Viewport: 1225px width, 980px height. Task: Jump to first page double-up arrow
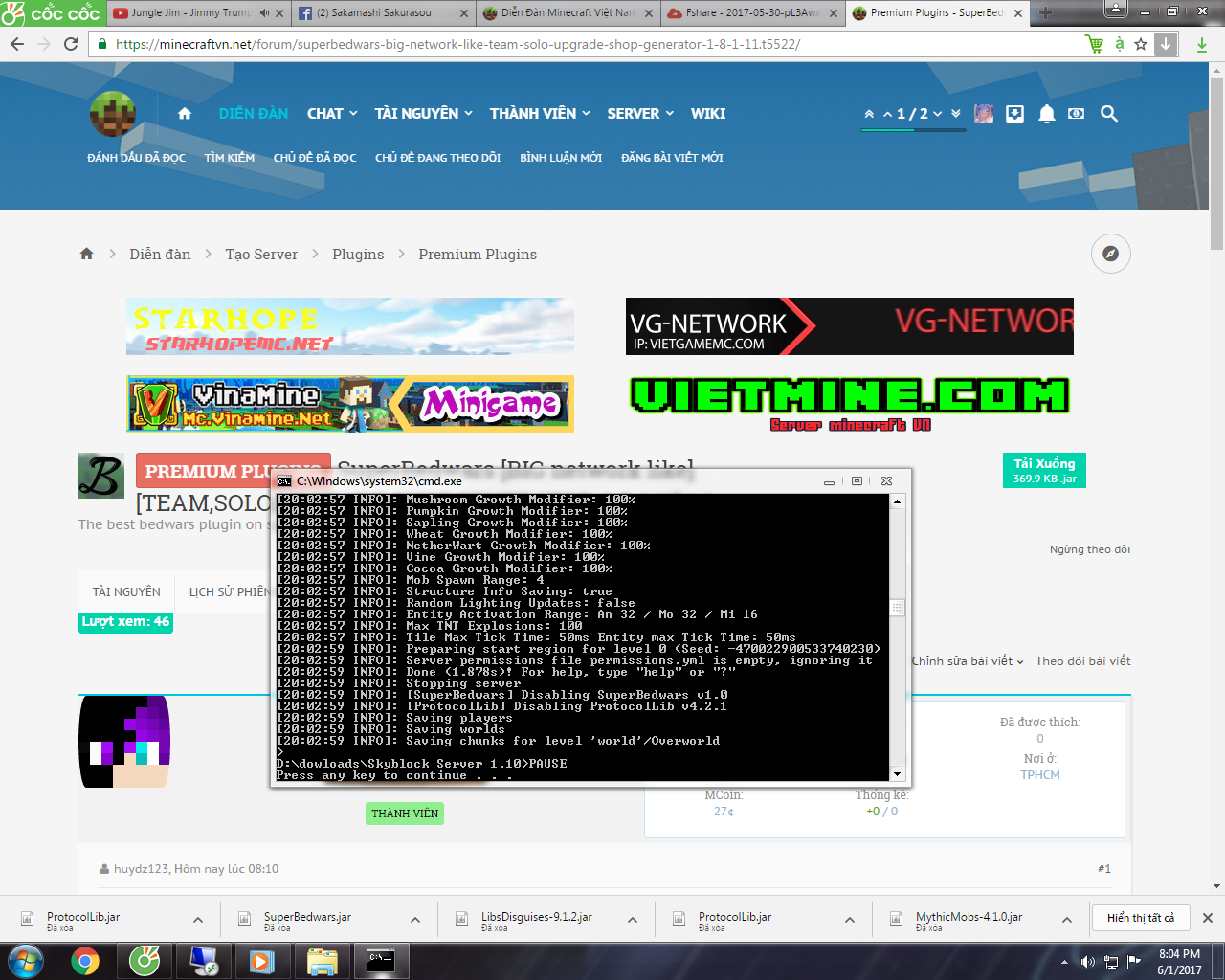(x=869, y=114)
